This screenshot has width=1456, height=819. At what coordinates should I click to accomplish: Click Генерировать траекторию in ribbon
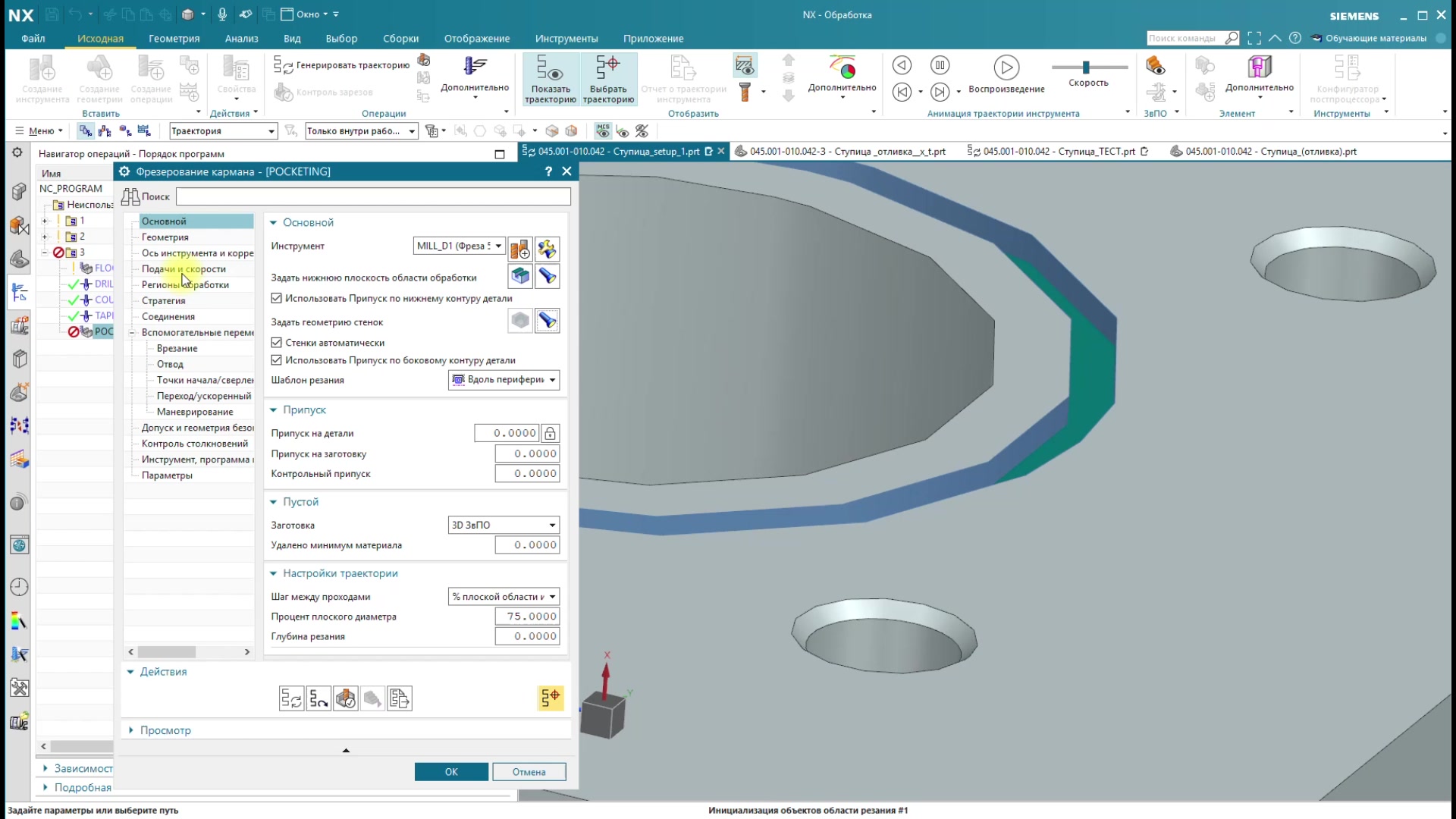[x=342, y=65]
